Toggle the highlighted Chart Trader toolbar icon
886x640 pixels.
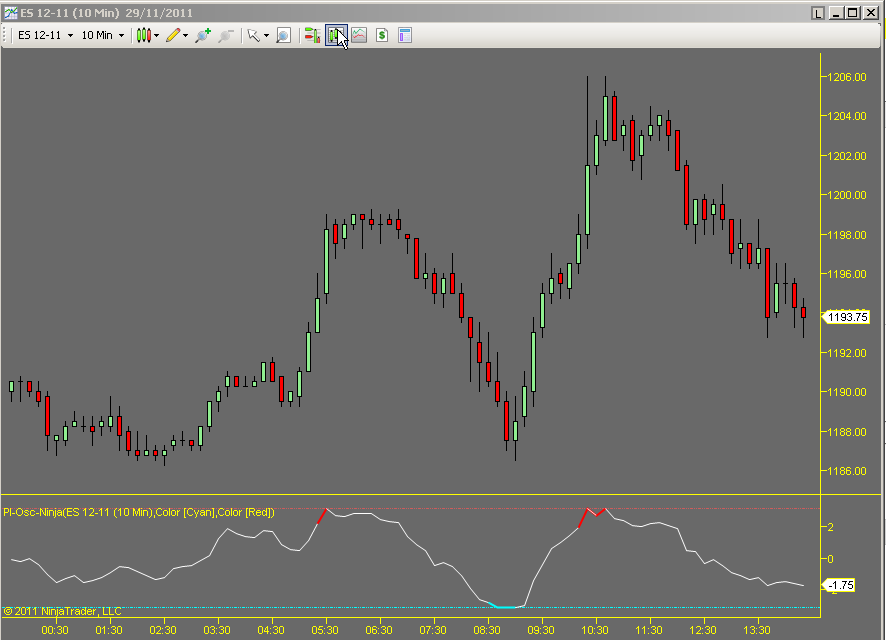tap(335, 35)
